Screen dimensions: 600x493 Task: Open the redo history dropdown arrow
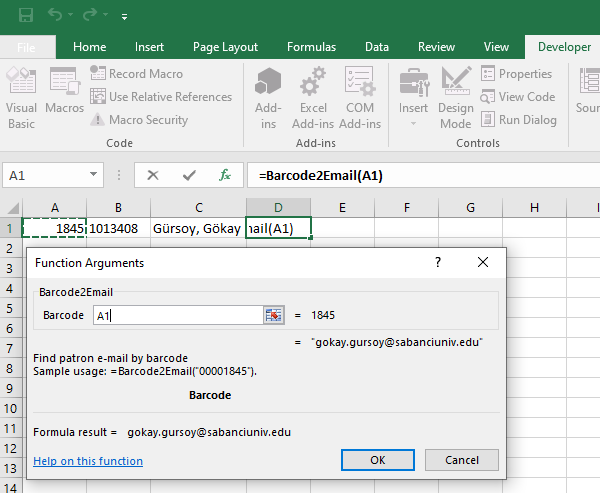(105, 15)
